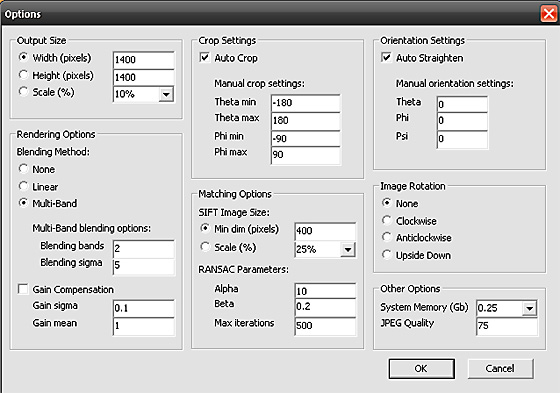Click the 'RANSAC Parameters:' label
The image size is (560, 393).
(x=243, y=269)
